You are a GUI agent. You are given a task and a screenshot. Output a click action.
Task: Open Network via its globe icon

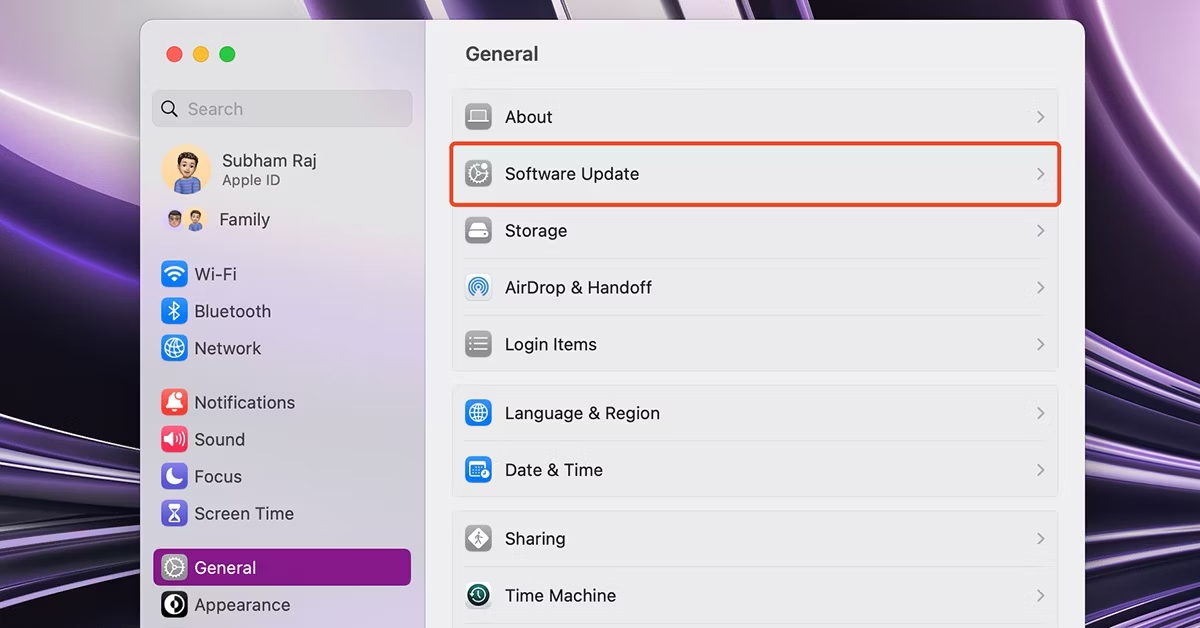pyautogui.click(x=174, y=348)
